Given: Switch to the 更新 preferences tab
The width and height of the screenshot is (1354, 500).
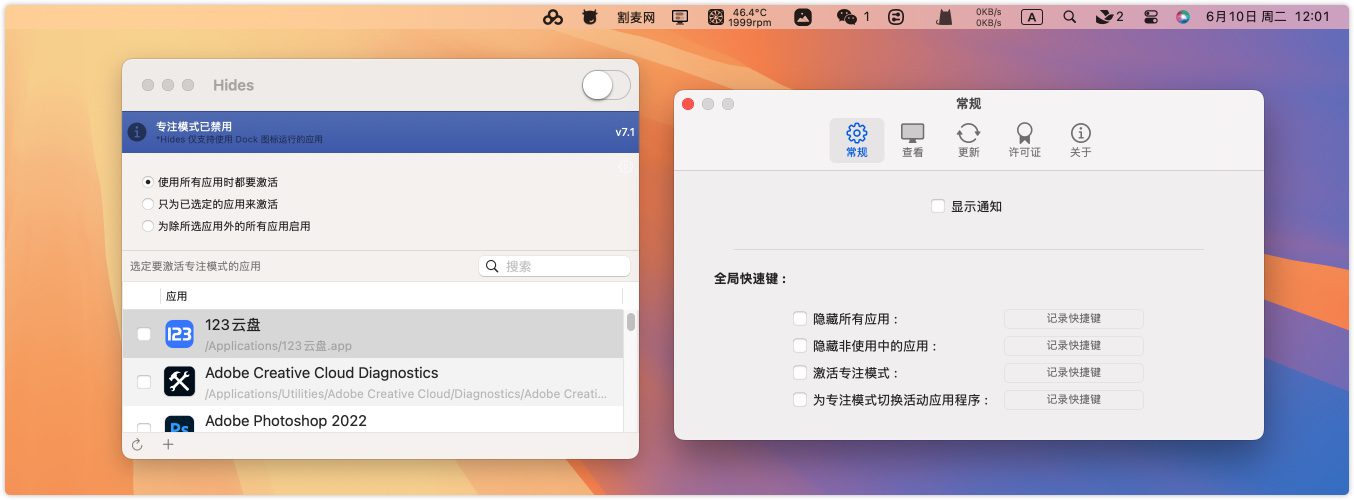Looking at the screenshot, I should (968, 140).
